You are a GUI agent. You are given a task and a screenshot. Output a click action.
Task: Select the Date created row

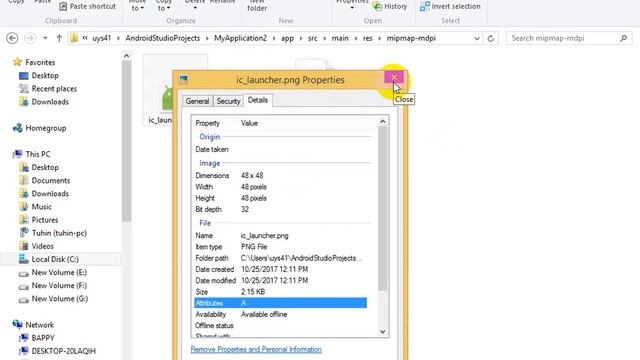pyautogui.click(x=281, y=269)
